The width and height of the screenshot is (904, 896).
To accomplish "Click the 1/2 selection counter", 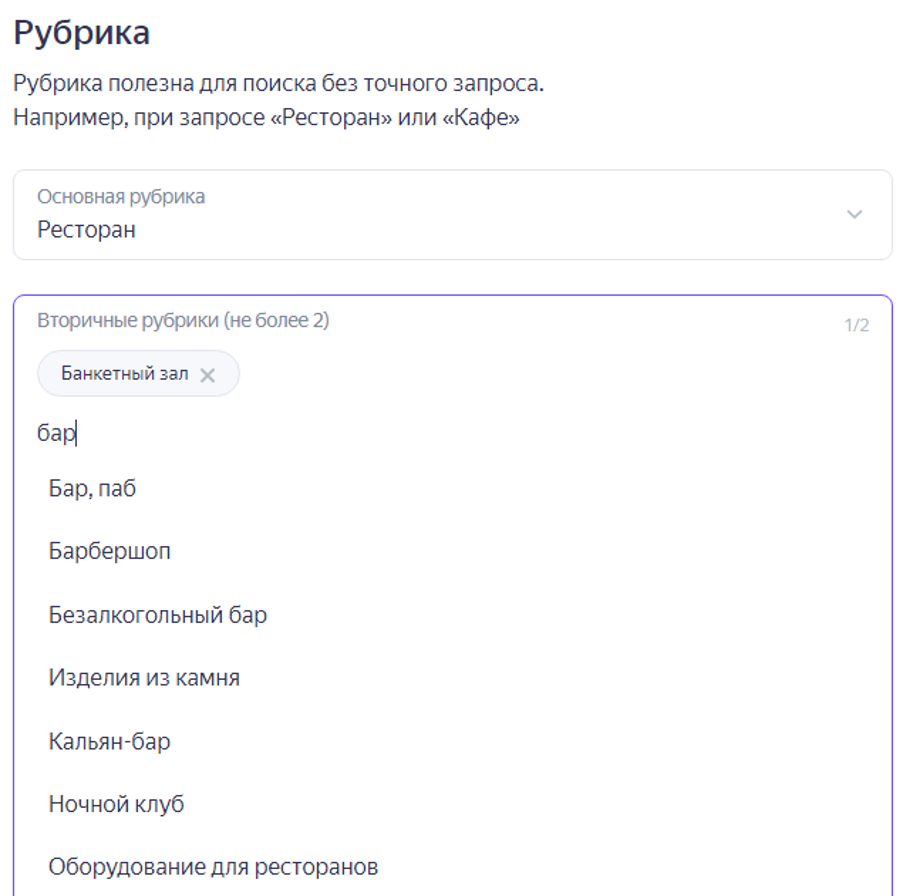I will [856, 325].
